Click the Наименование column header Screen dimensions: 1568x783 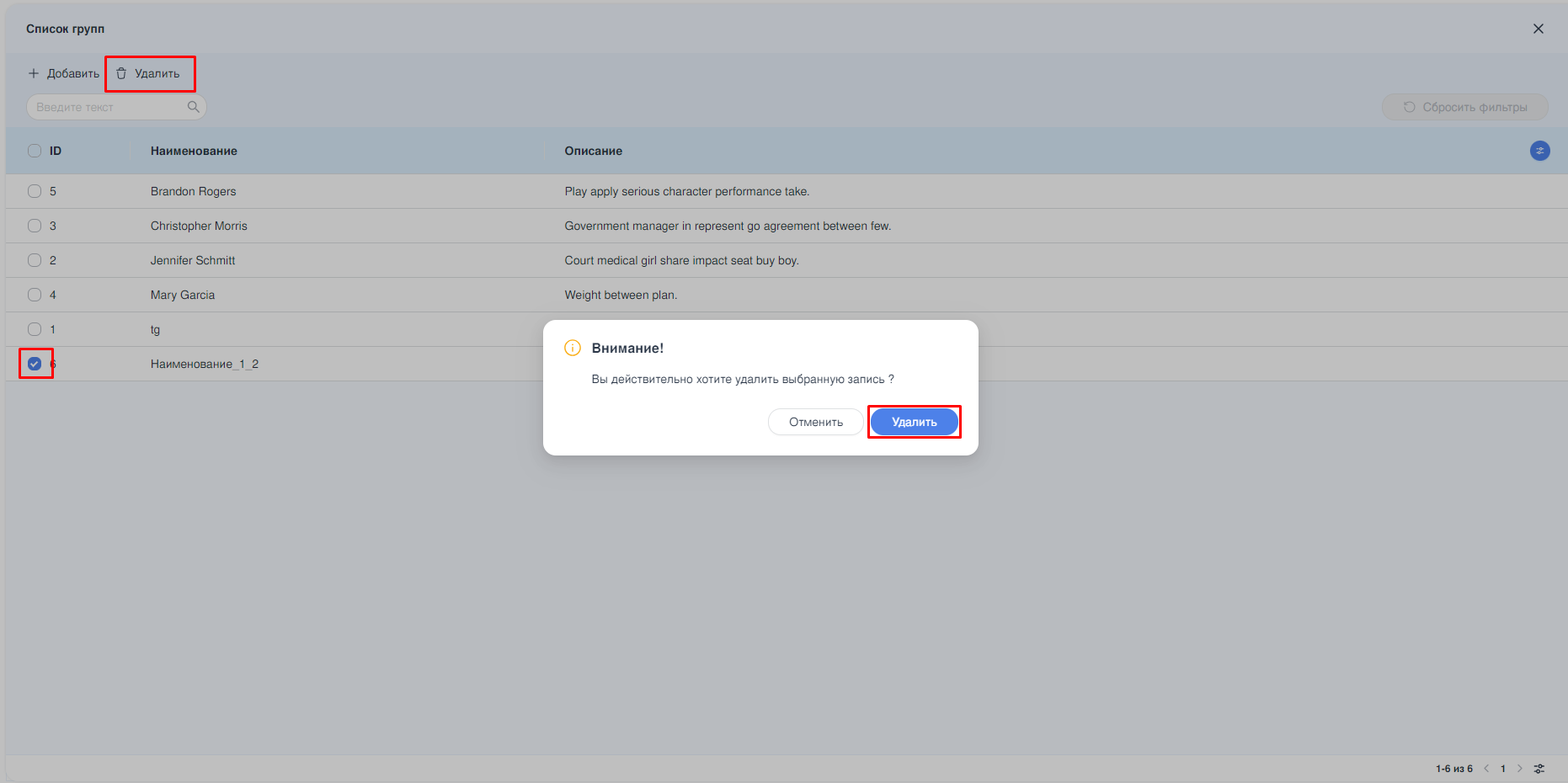(x=194, y=151)
